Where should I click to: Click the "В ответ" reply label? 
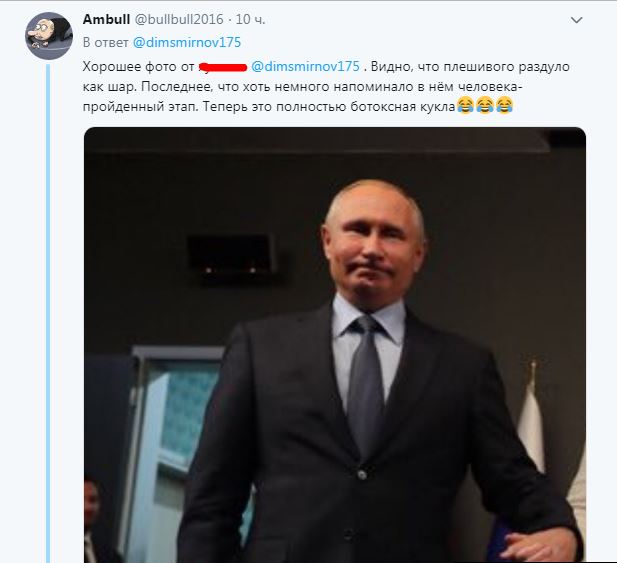coord(105,42)
